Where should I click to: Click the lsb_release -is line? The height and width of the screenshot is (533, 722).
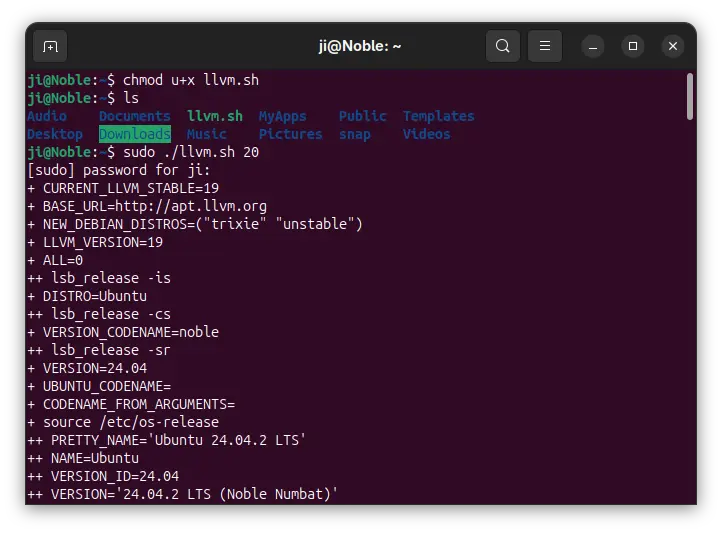coord(99,278)
